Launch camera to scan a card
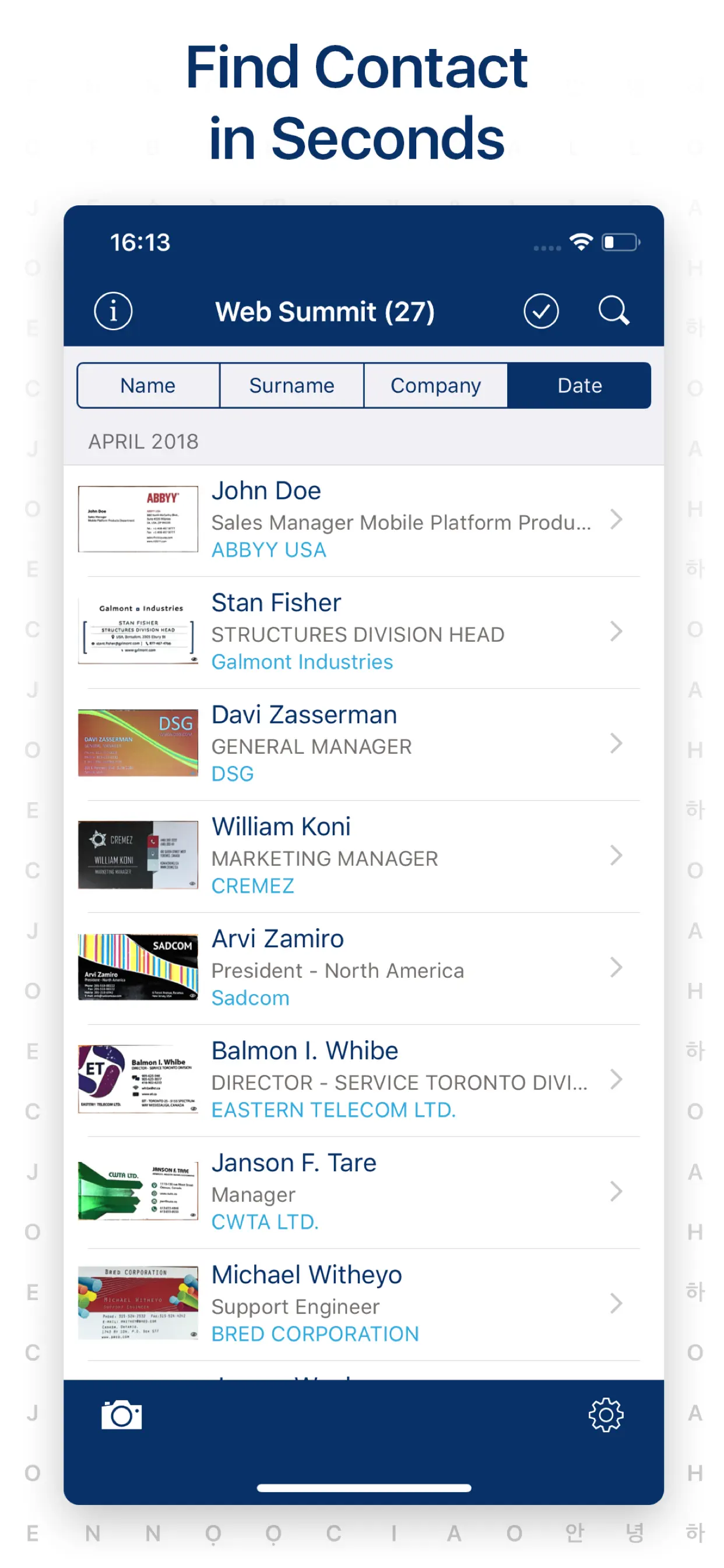The image size is (724, 1568). (122, 1415)
